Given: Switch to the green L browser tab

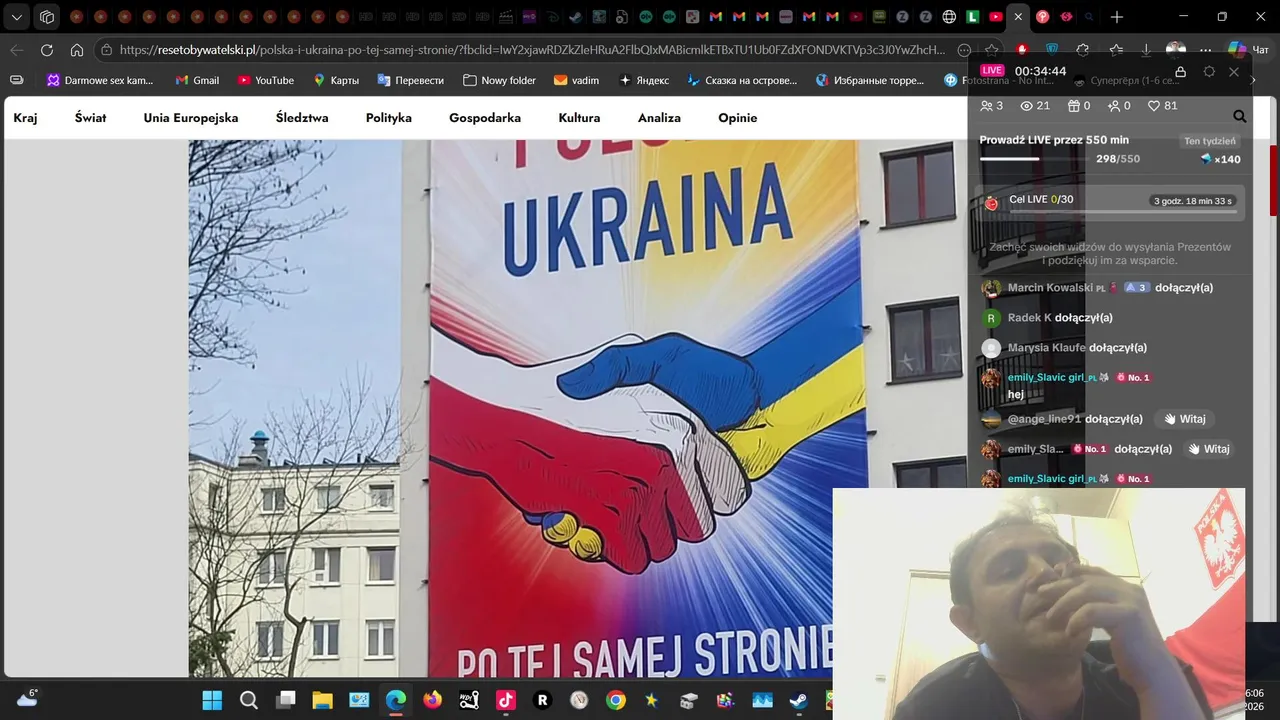Looking at the screenshot, I should [972, 17].
